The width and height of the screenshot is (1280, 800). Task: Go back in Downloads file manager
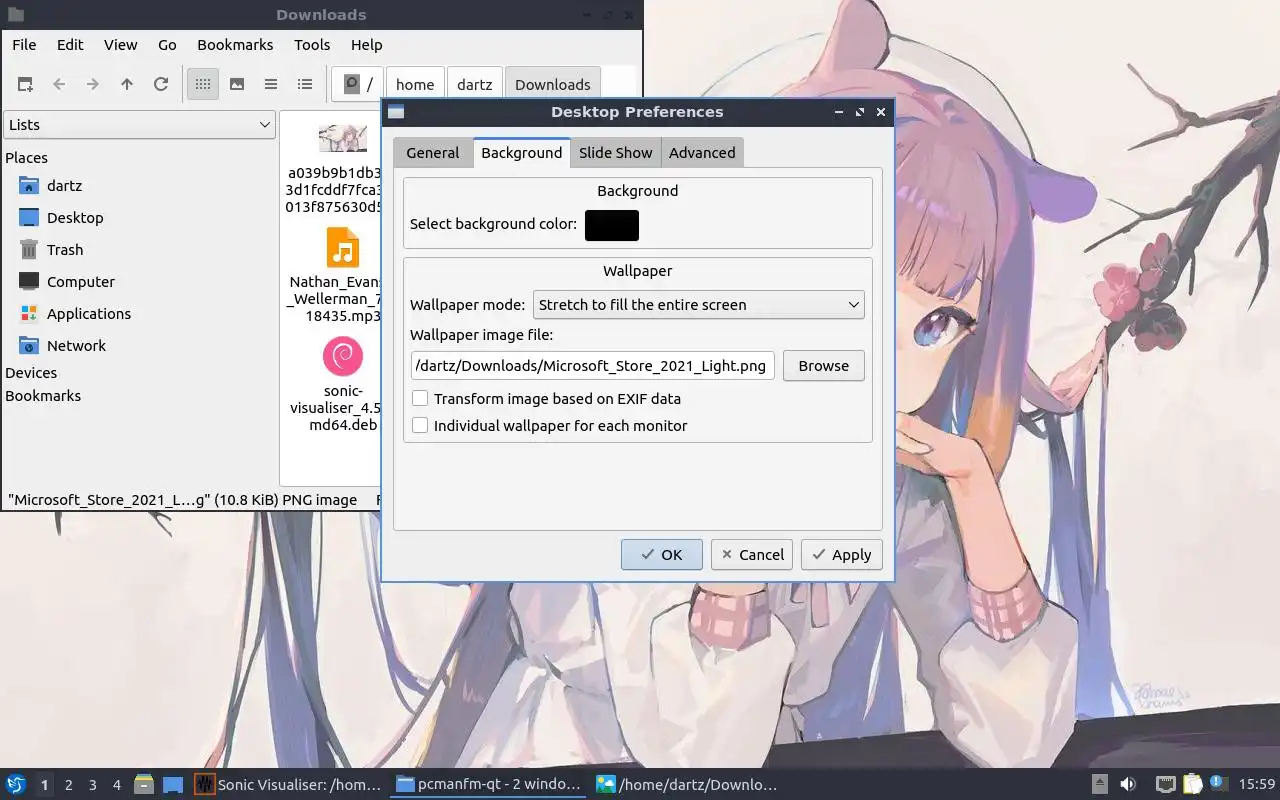59,84
